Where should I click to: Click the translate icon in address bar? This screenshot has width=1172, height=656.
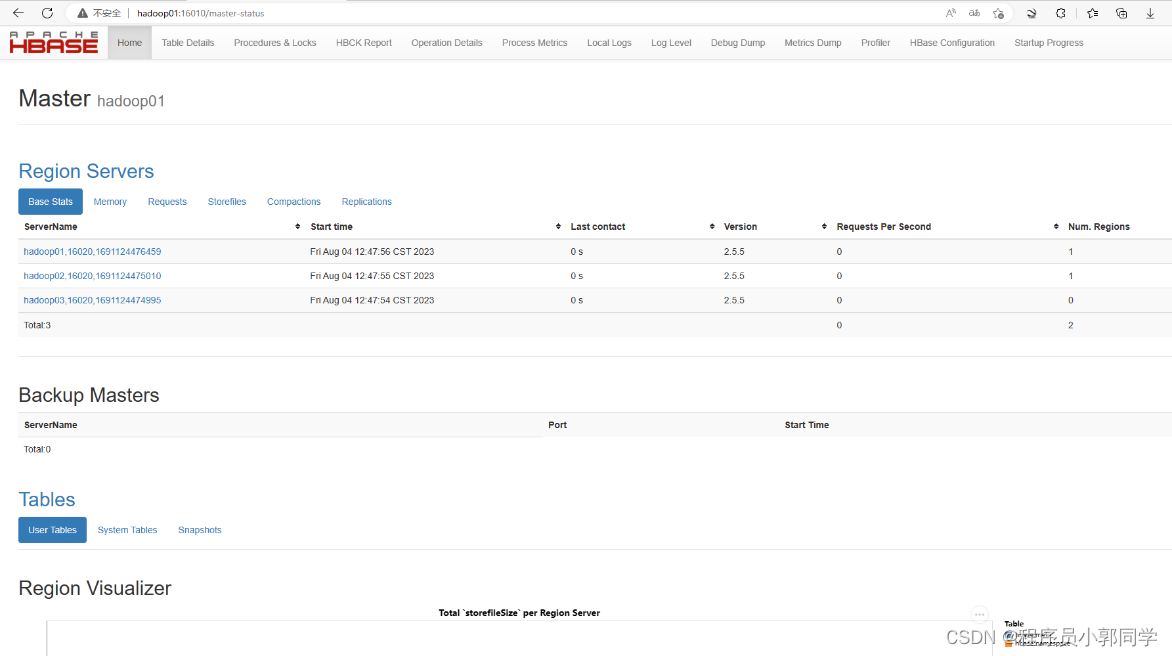point(975,13)
